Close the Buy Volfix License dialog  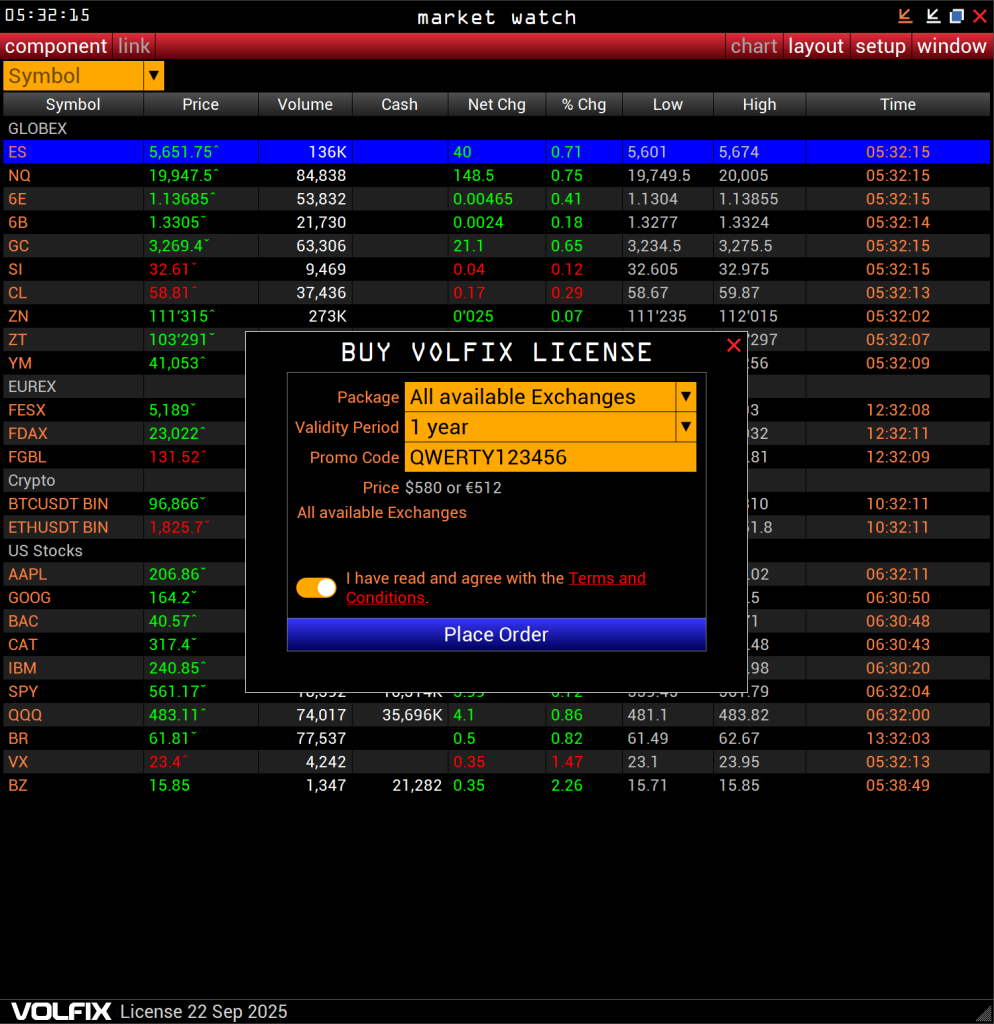(733, 345)
